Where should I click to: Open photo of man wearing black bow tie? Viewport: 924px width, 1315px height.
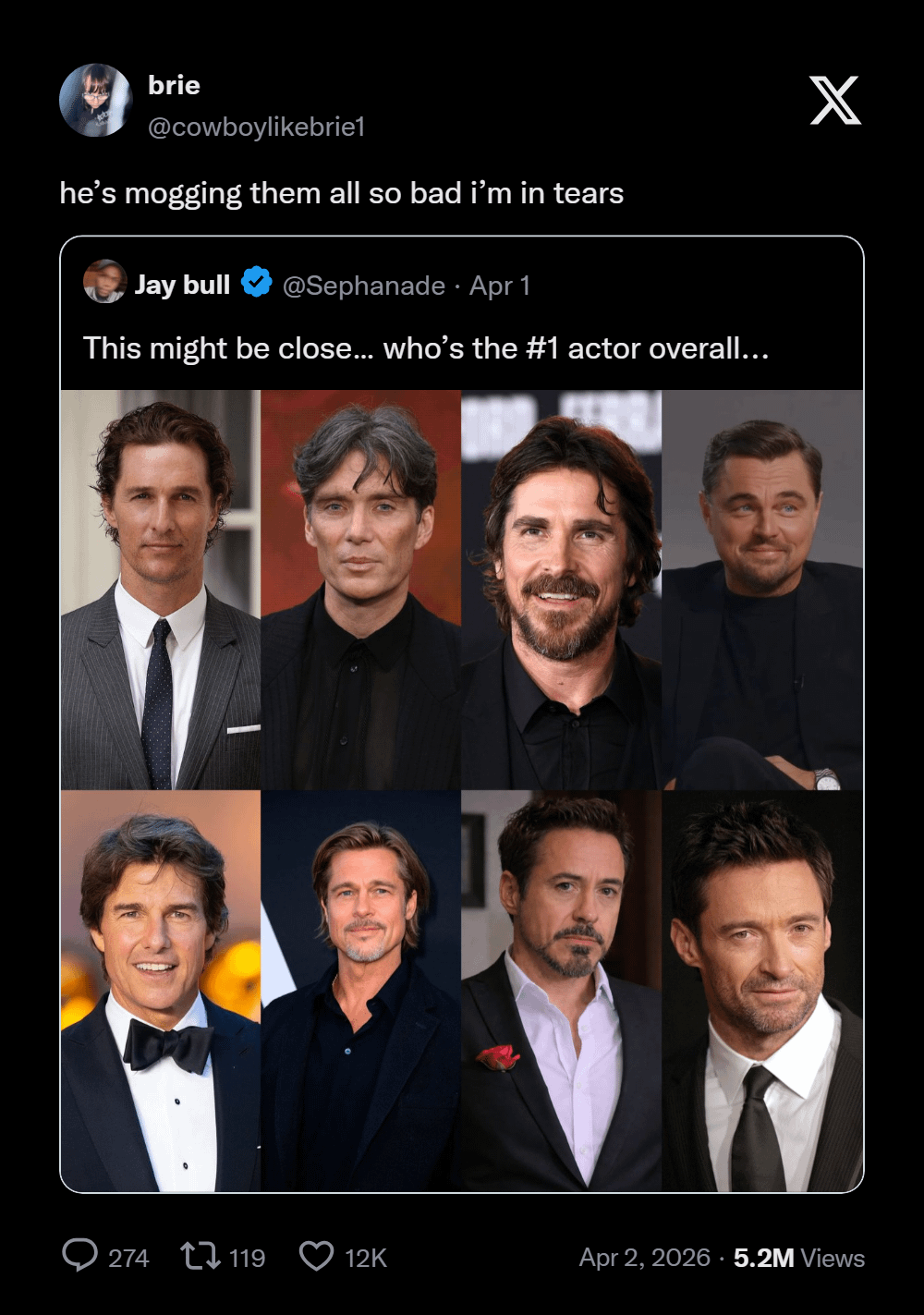[x=161, y=992]
